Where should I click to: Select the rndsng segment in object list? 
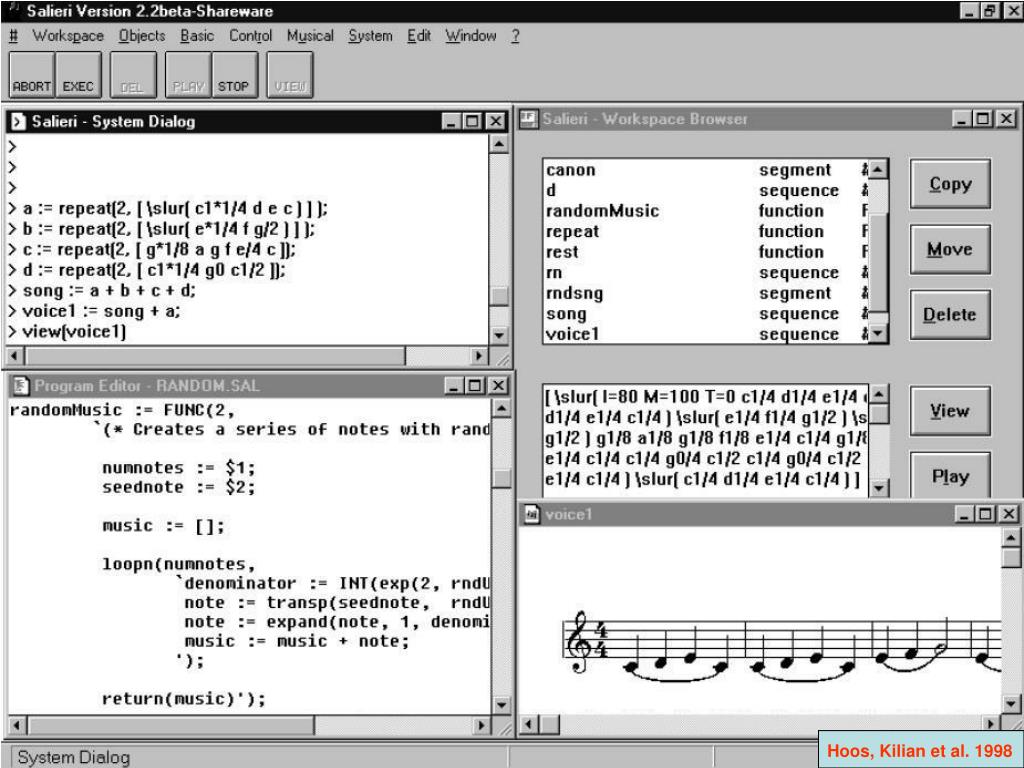pos(706,293)
